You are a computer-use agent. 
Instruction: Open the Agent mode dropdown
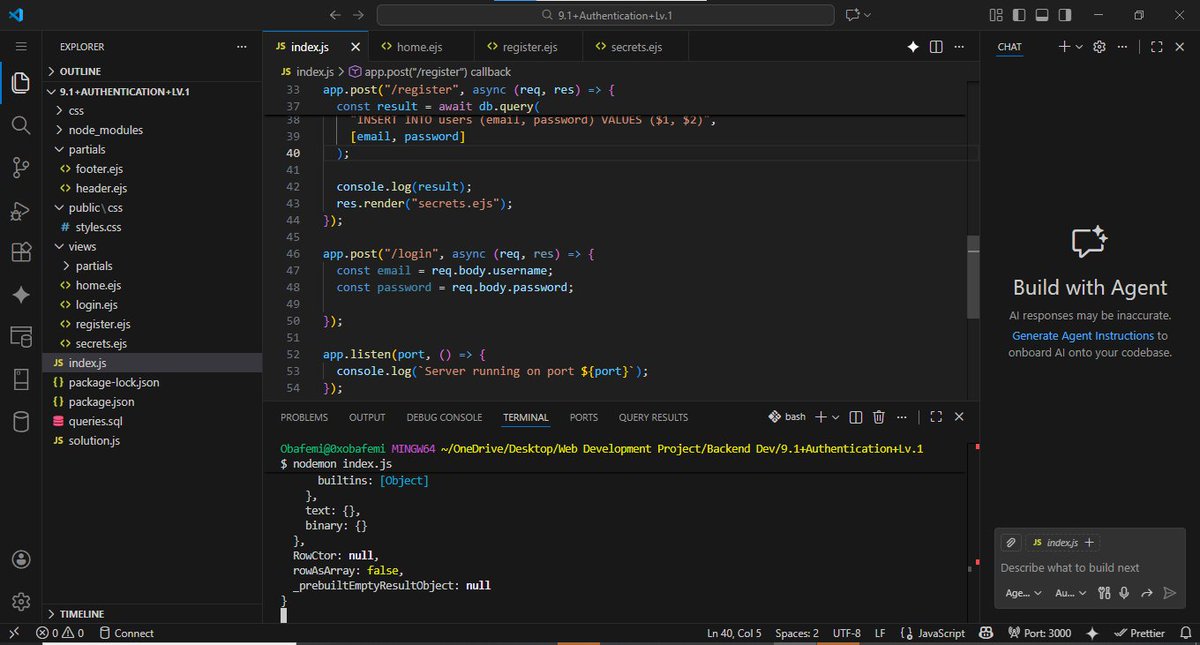1022,593
